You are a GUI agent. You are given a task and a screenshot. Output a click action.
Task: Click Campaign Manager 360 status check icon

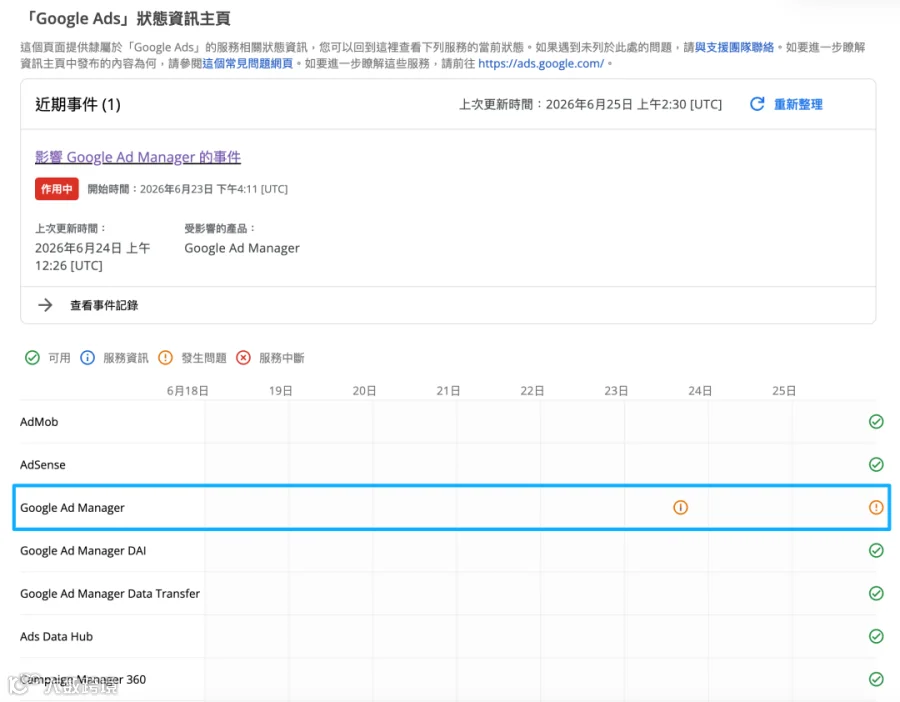tap(876, 679)
